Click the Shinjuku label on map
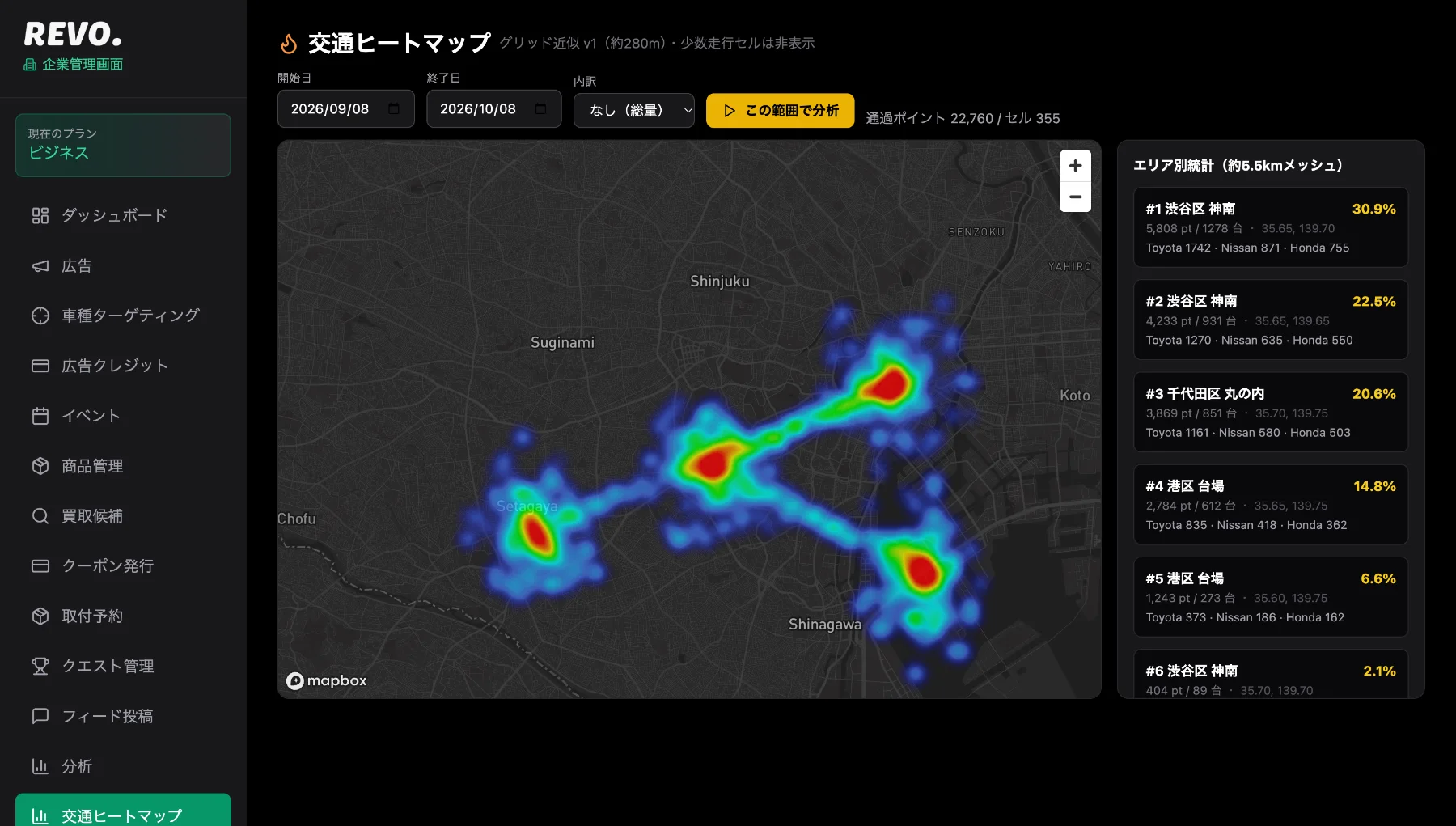Screen dimensions: 1456x826 (720, 282)
